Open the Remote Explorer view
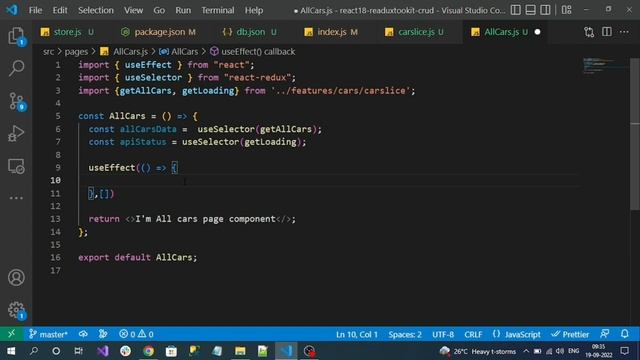The image size is (640, 360). [16, 166]
